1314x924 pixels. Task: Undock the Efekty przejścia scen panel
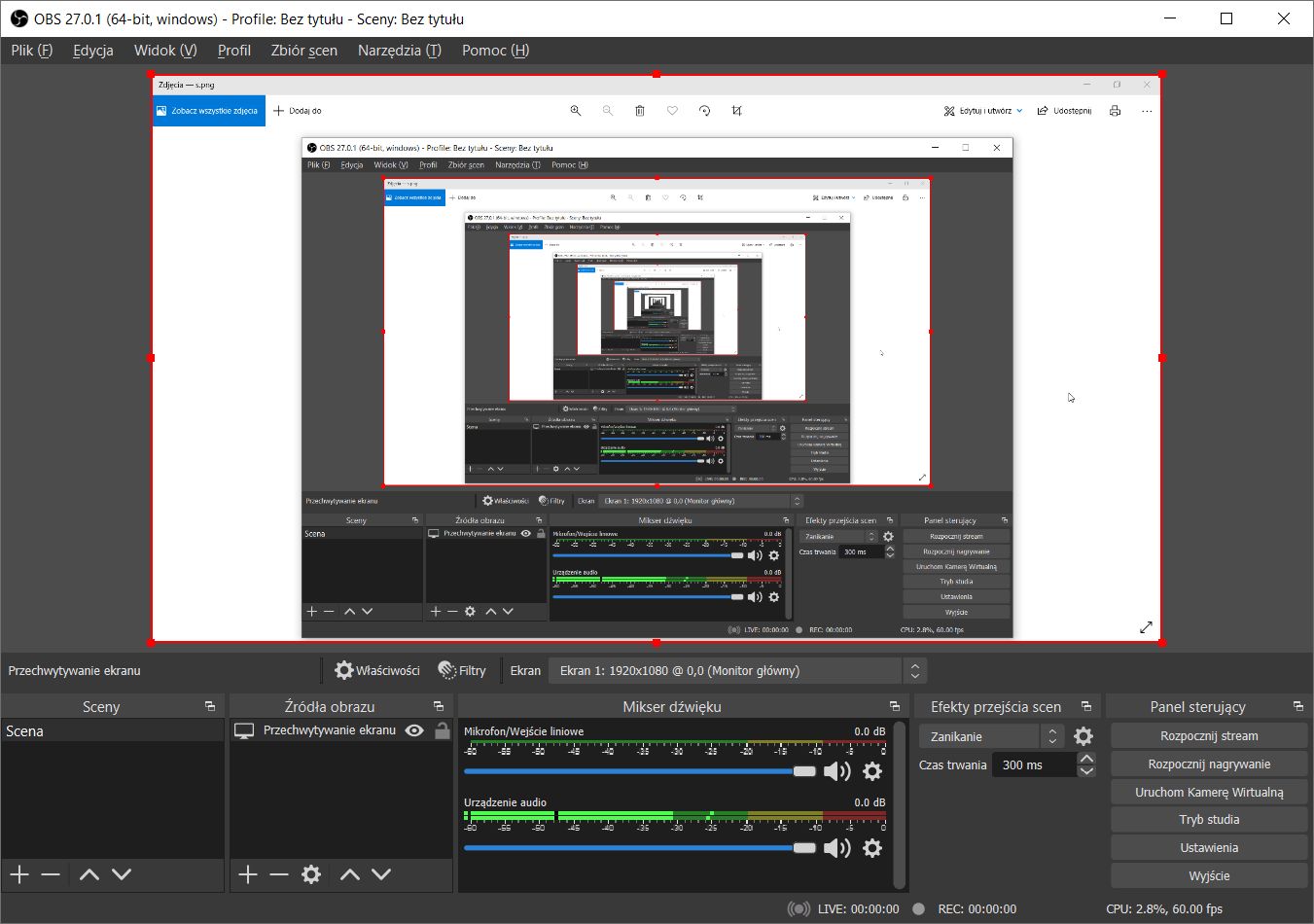pos(1086,706)
